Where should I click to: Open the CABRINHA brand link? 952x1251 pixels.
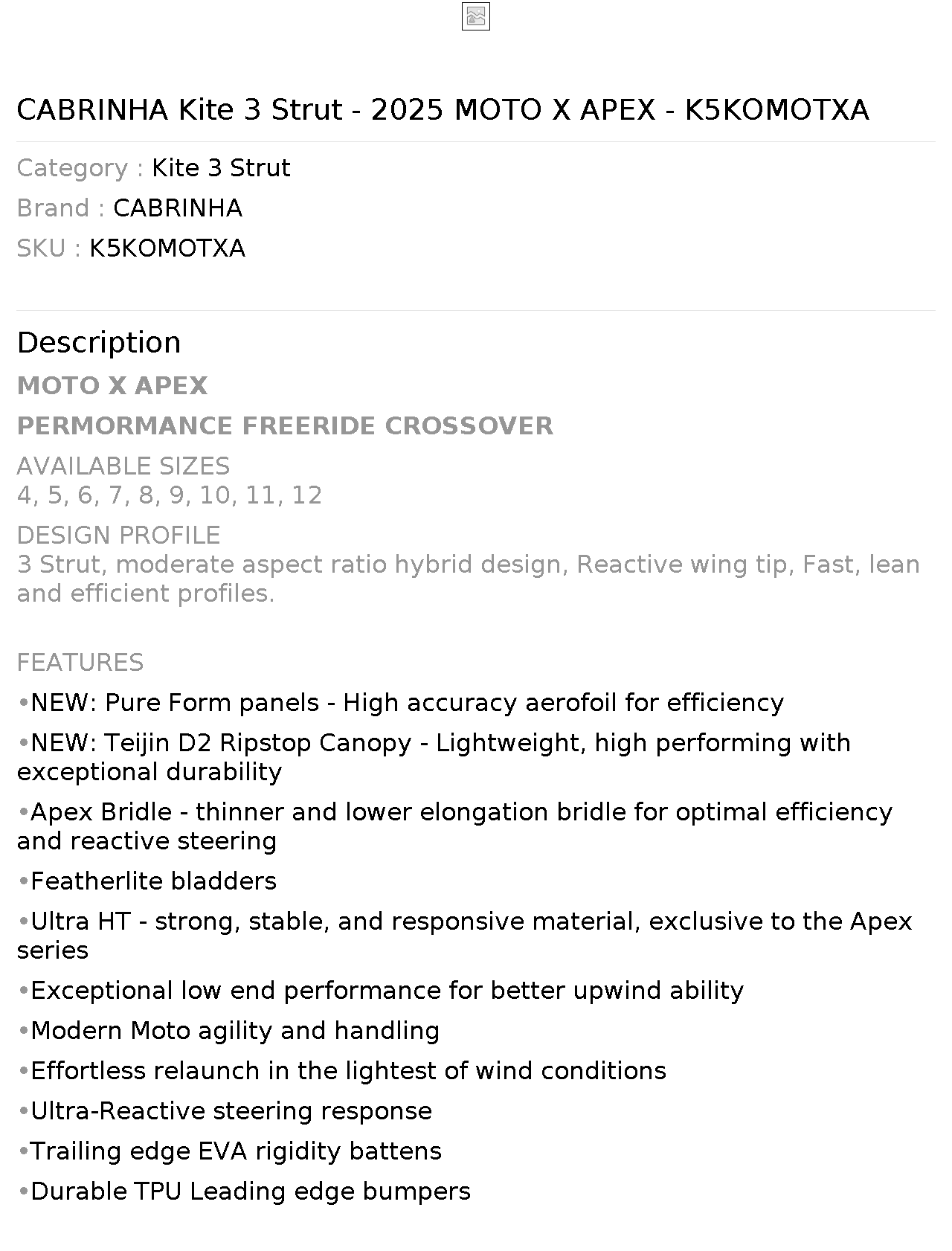click(178, 208)
